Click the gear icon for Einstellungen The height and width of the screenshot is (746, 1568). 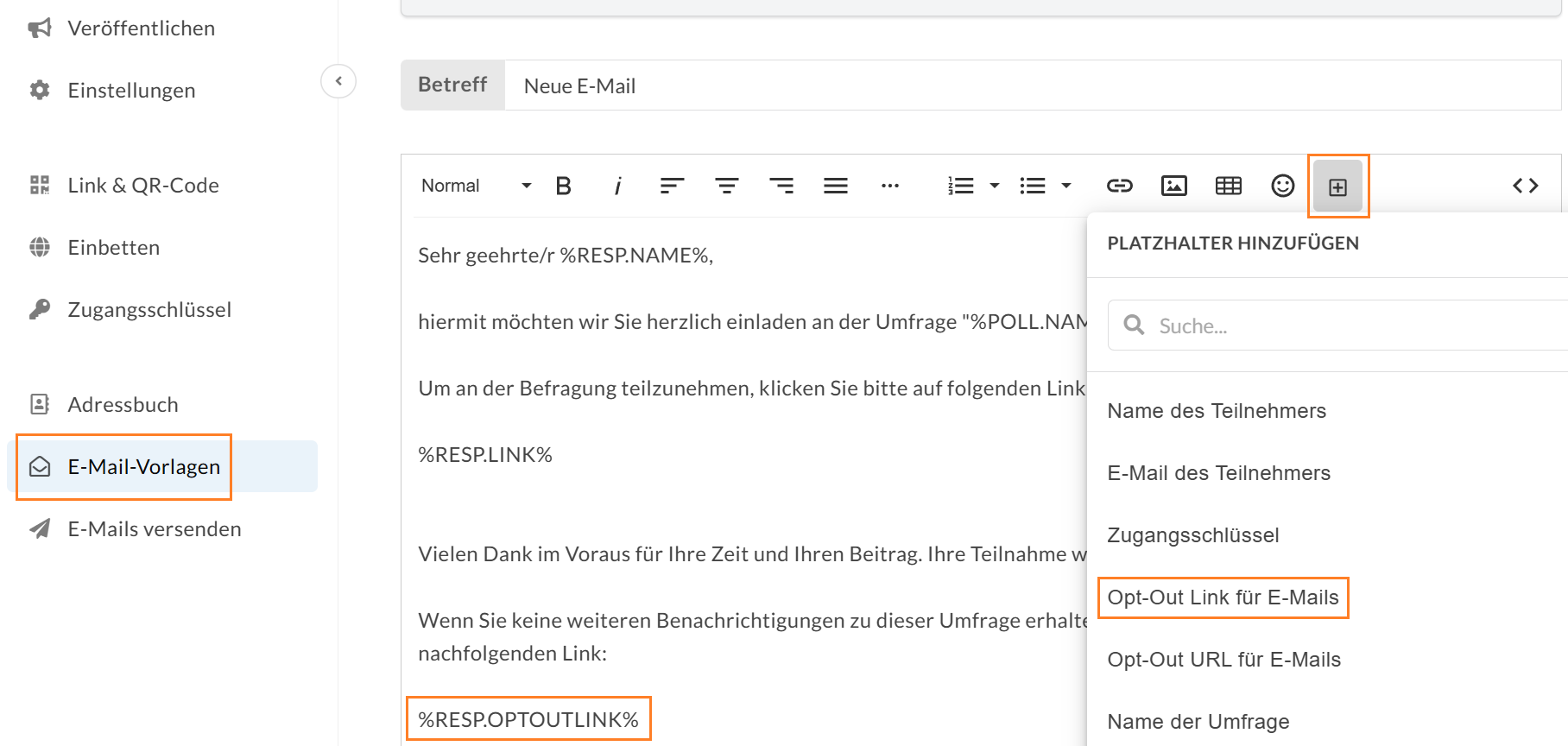(x=40, y=91)
